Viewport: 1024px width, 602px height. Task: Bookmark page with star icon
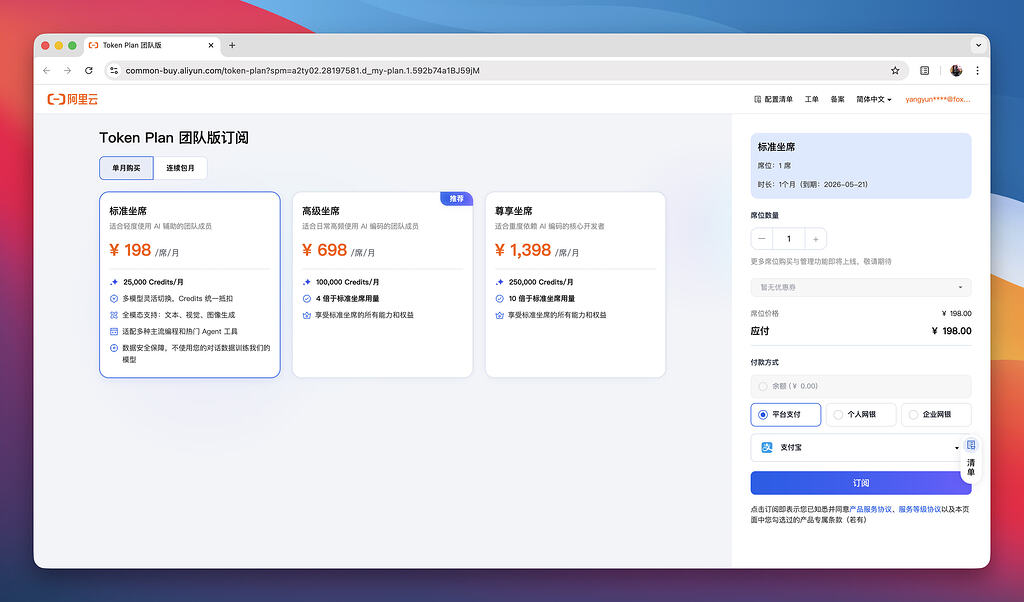[895, 71]
